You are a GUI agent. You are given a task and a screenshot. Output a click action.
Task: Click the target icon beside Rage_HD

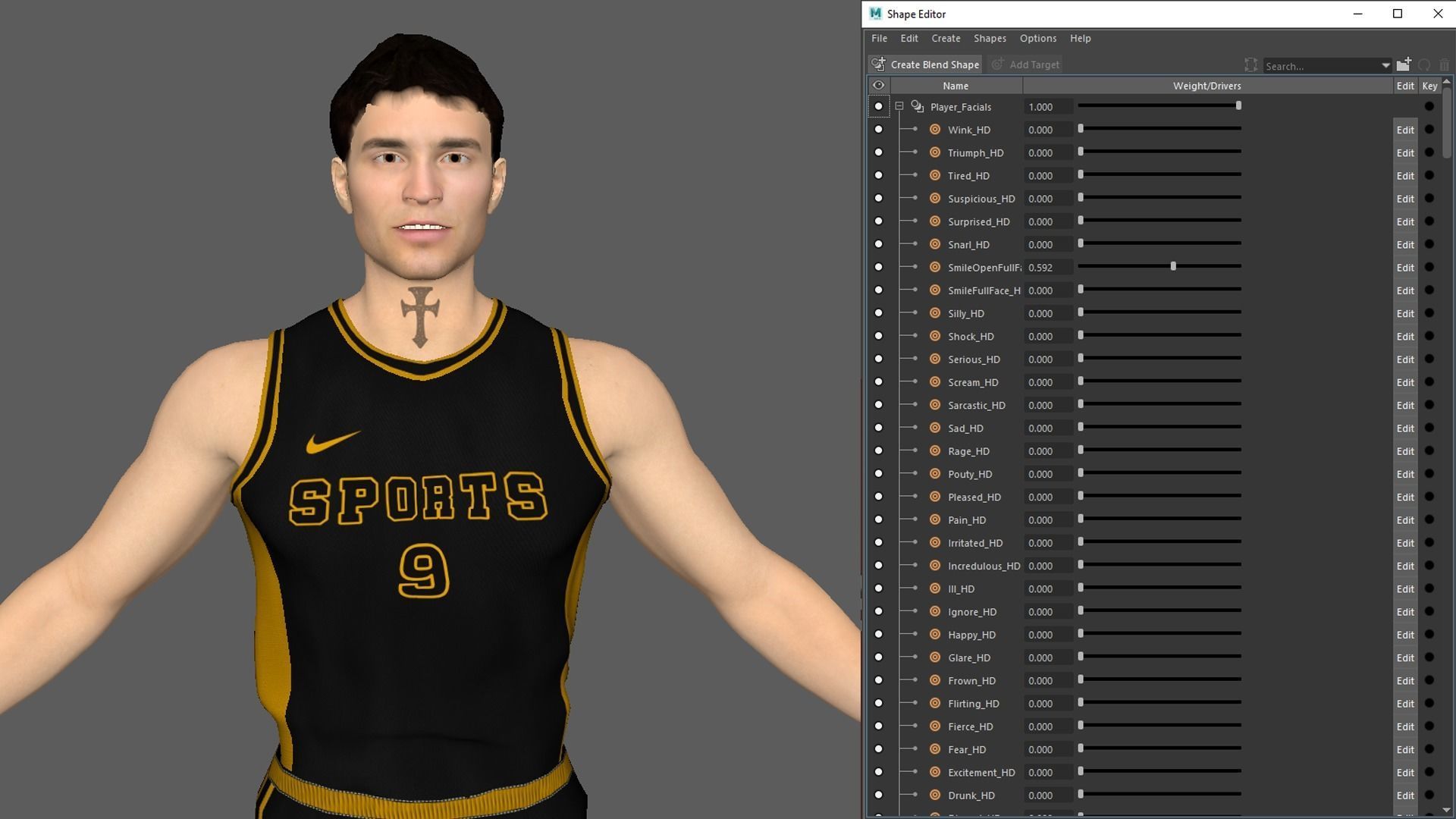[935, 450]
